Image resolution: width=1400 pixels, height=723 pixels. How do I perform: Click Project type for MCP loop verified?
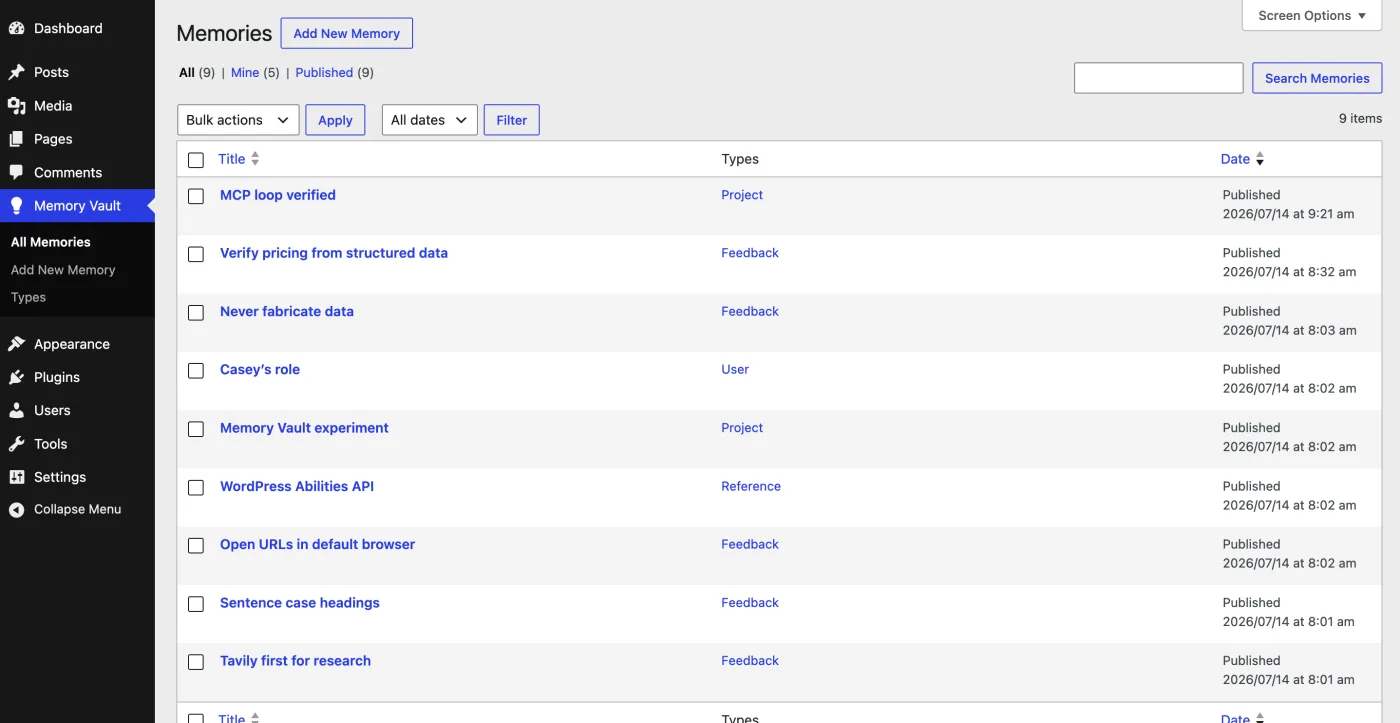[742, 195]
